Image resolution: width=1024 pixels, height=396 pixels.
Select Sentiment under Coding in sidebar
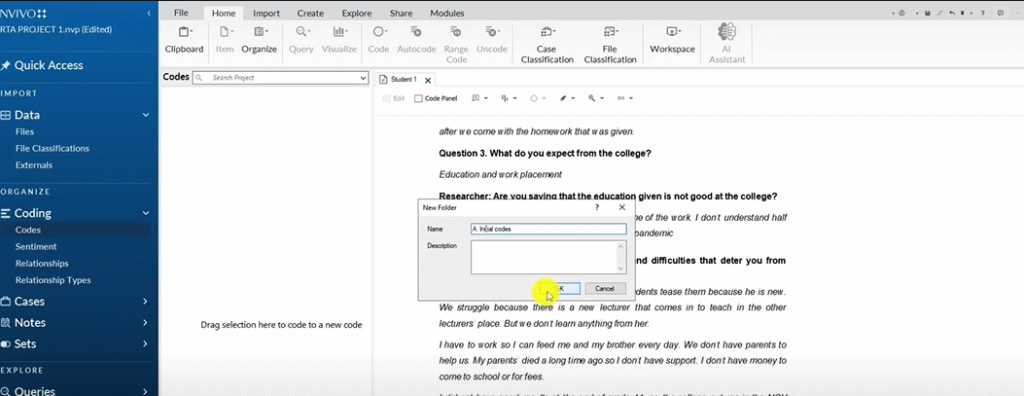pos(36,246)
